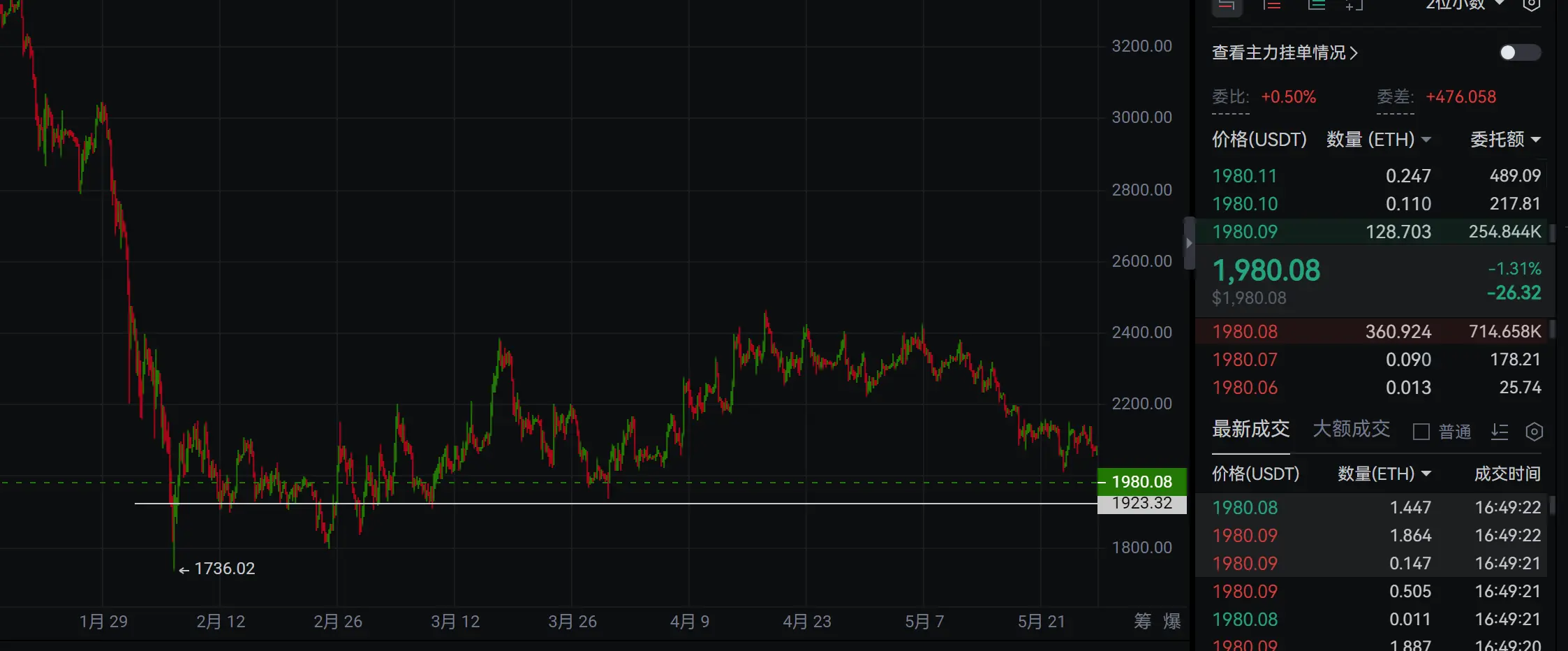Viewport: 1568px width, 651px height.
Task: Click sell order price 1980.11
Action: coord(1245,176)
